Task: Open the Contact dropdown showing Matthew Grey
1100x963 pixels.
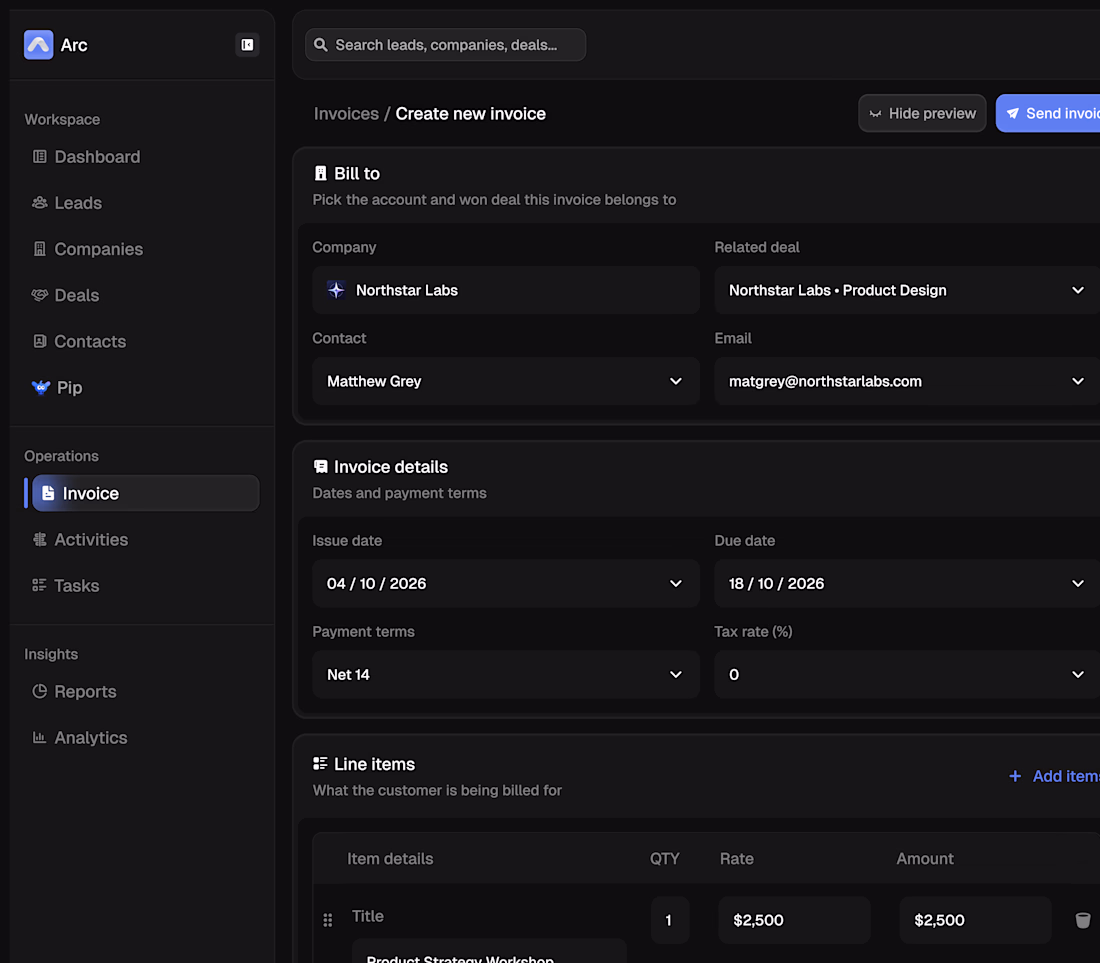Action: (x=506, y=382)
